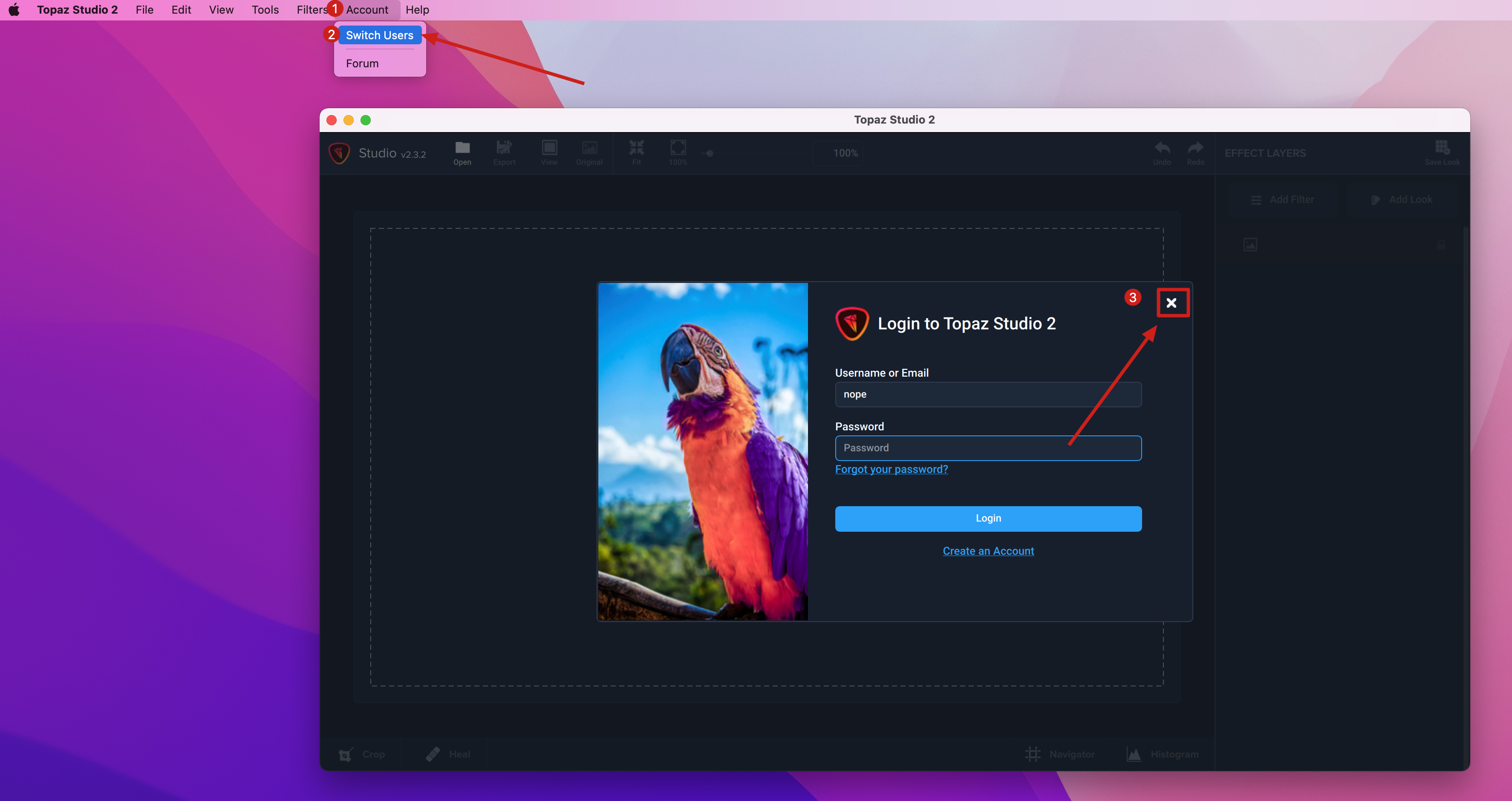Click the View icon in toolbar
This screenshot has height=801, width=1512.
tap(549, 152)
